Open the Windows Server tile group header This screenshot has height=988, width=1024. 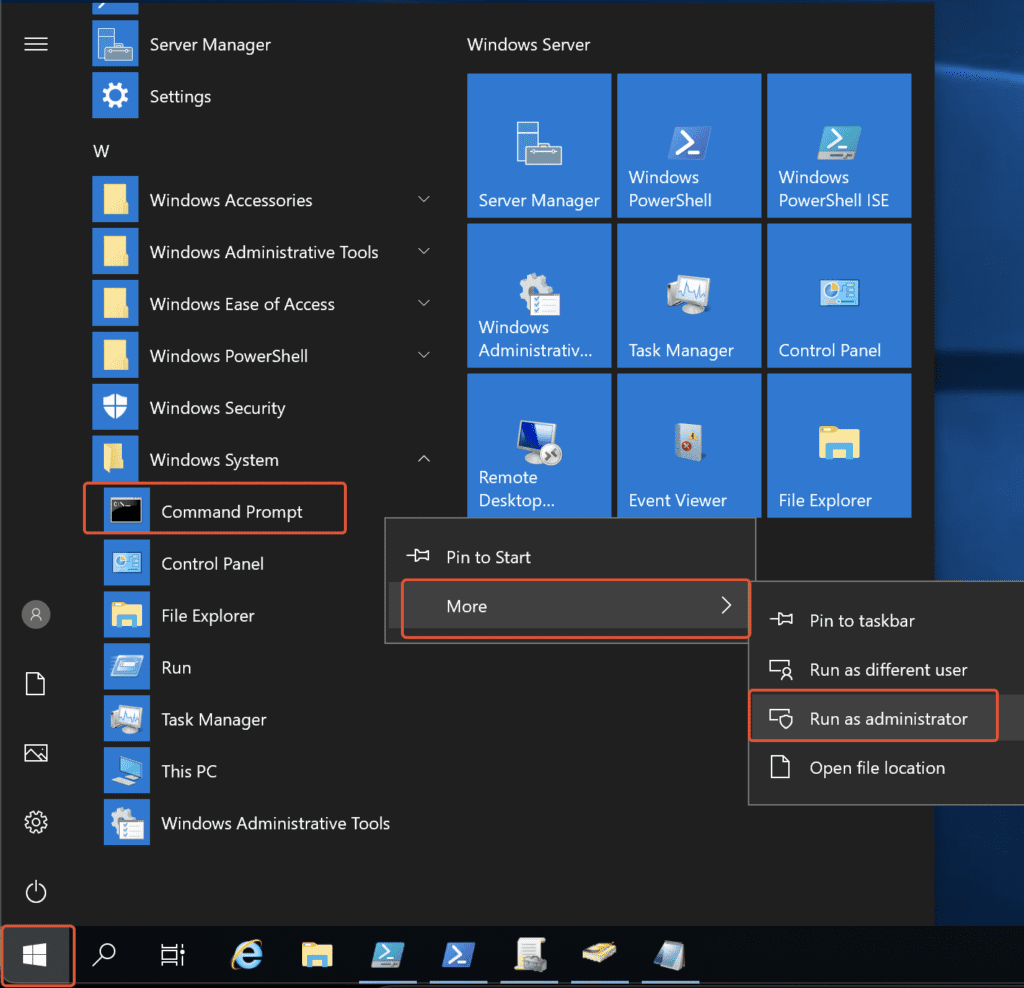click(x=528, y=44)
